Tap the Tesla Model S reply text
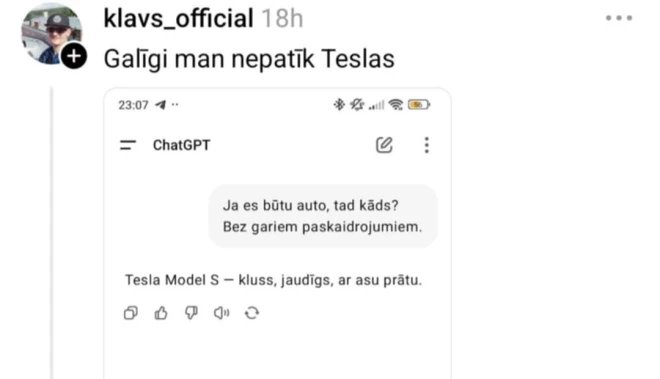The image size is (660, 379). [273, 280]
